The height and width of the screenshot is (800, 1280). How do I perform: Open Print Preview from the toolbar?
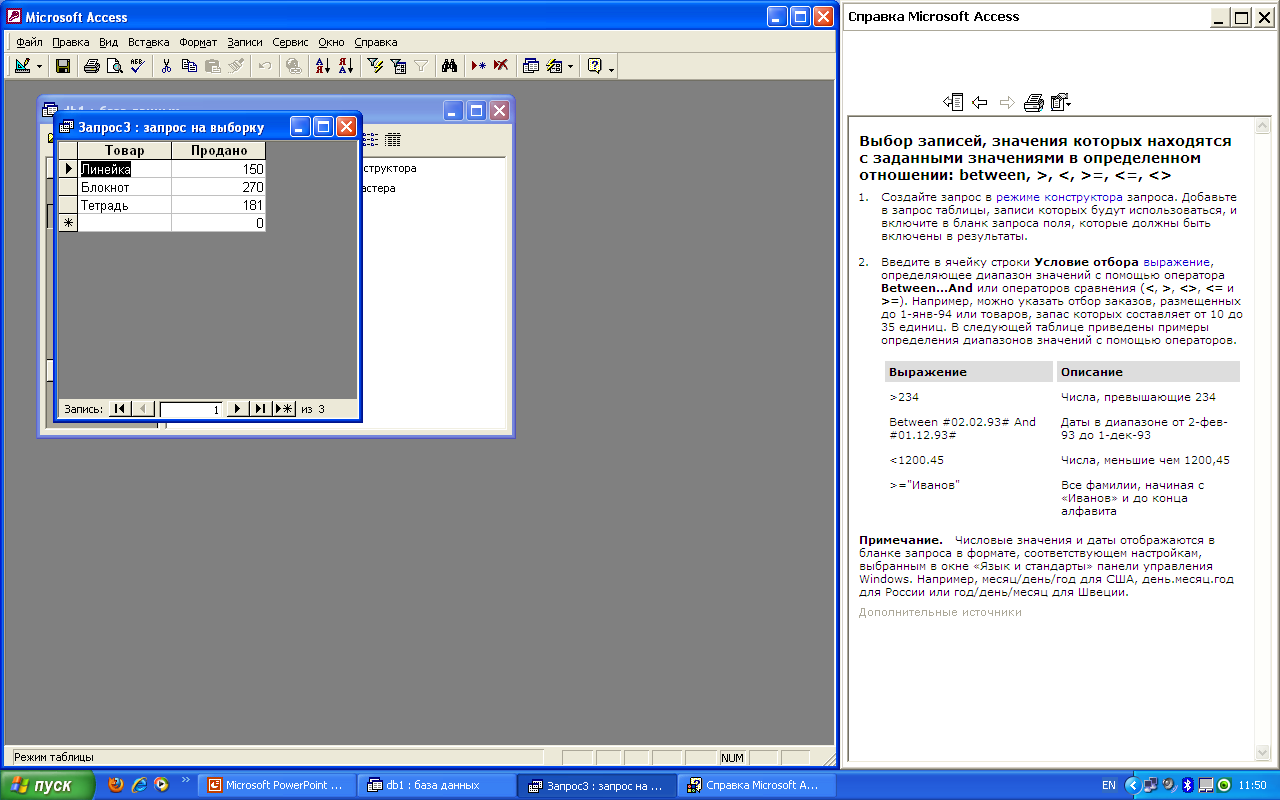(x=114, y=66)
